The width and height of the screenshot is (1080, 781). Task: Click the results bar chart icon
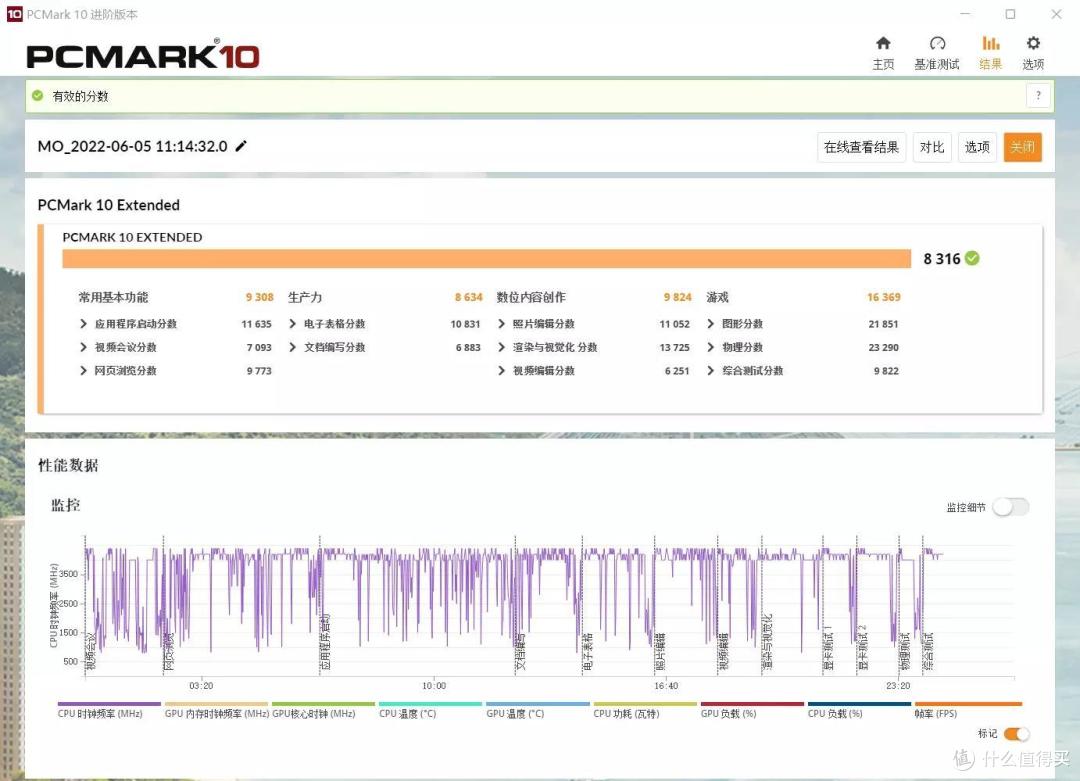[x=990, y=43]
